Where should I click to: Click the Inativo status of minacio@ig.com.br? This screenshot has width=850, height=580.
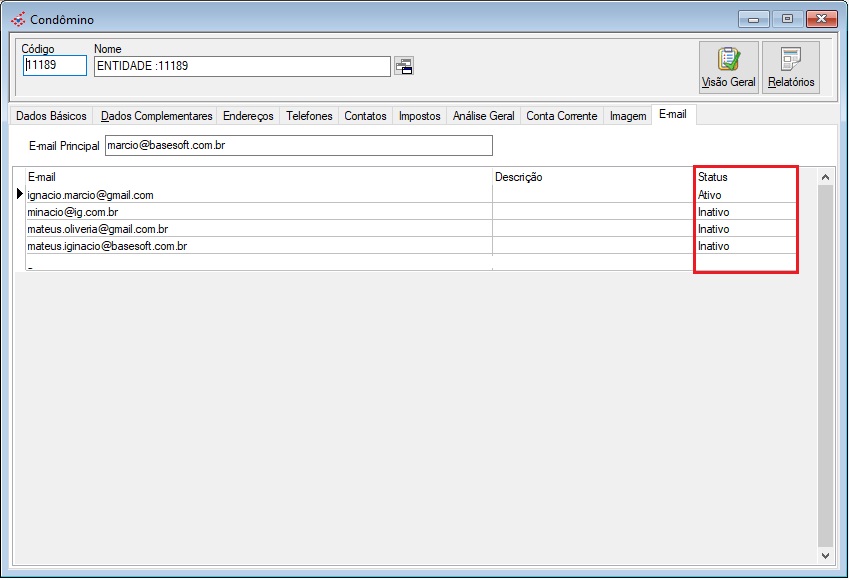click(714, 212)
